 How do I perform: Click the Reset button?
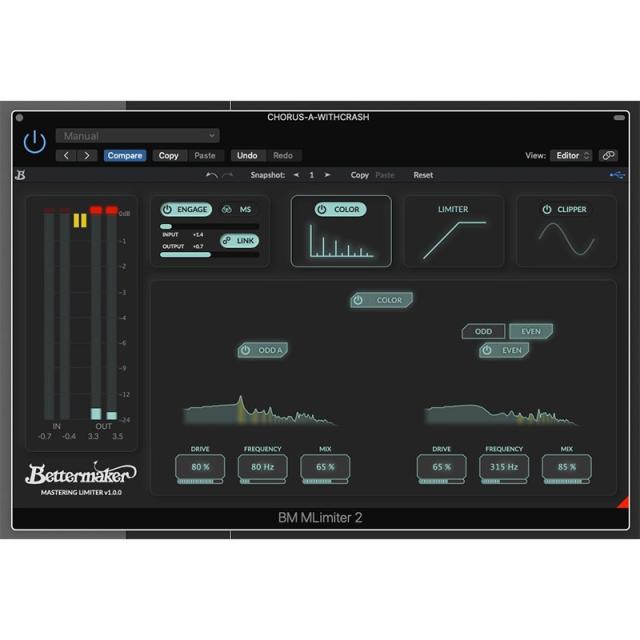423,175
